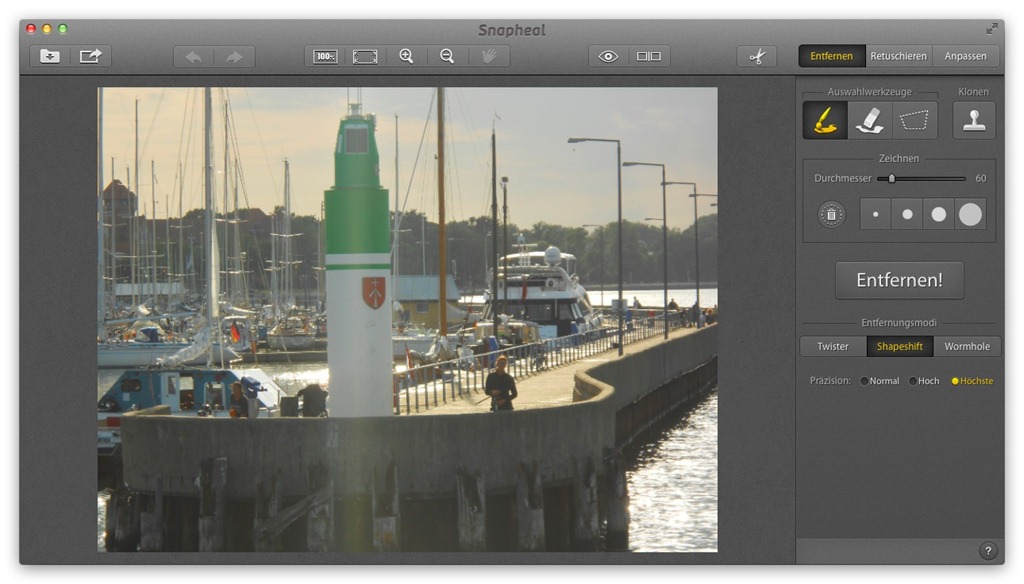
Task: Switch to the Retuschieren tab
Action: pos(898,56)
